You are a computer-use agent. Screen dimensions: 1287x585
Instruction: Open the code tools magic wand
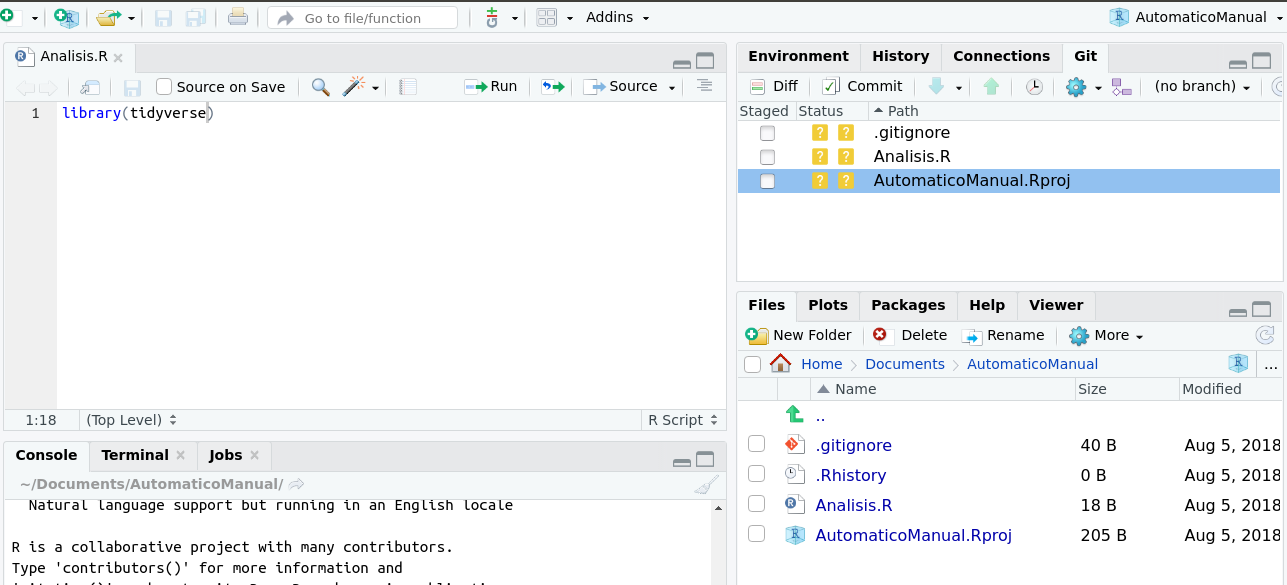[354, 87]
